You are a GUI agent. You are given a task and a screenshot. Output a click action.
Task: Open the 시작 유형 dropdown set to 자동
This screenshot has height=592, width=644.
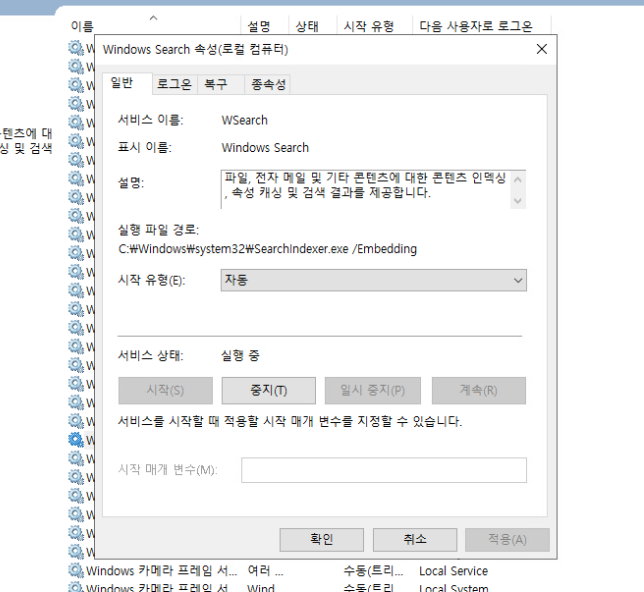[373, 280]
